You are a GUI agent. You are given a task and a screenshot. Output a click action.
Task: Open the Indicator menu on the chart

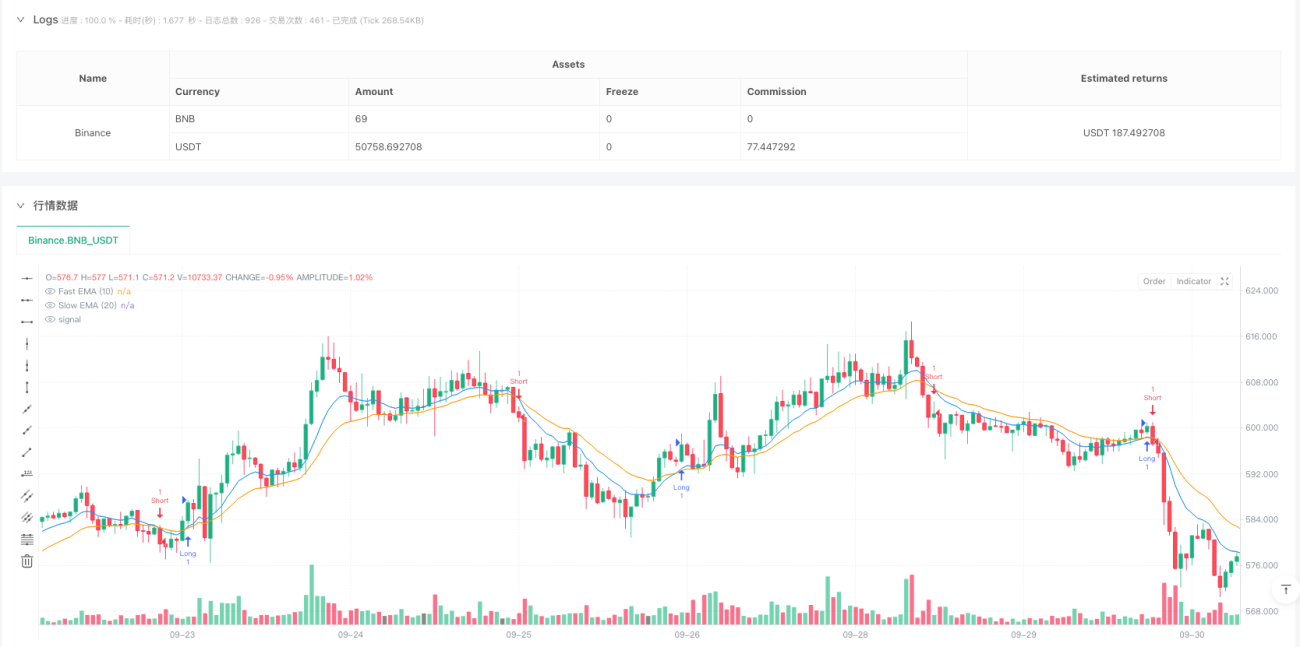tap(1193, 282)
